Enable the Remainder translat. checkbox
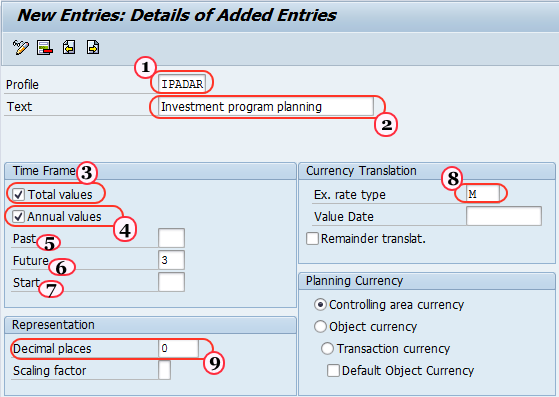The width and height of the screenshot is (559, 397). [x=312, y=238]
